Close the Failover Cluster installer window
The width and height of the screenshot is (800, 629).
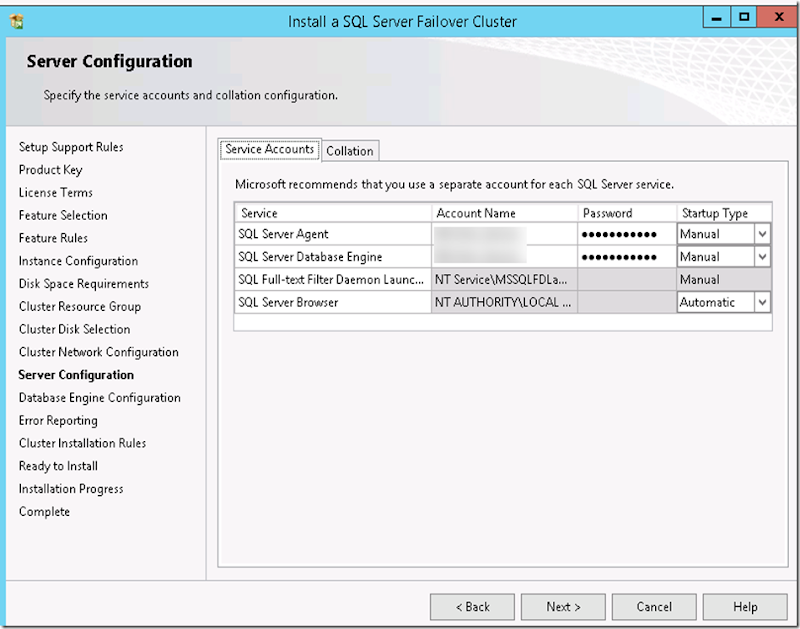778,17
